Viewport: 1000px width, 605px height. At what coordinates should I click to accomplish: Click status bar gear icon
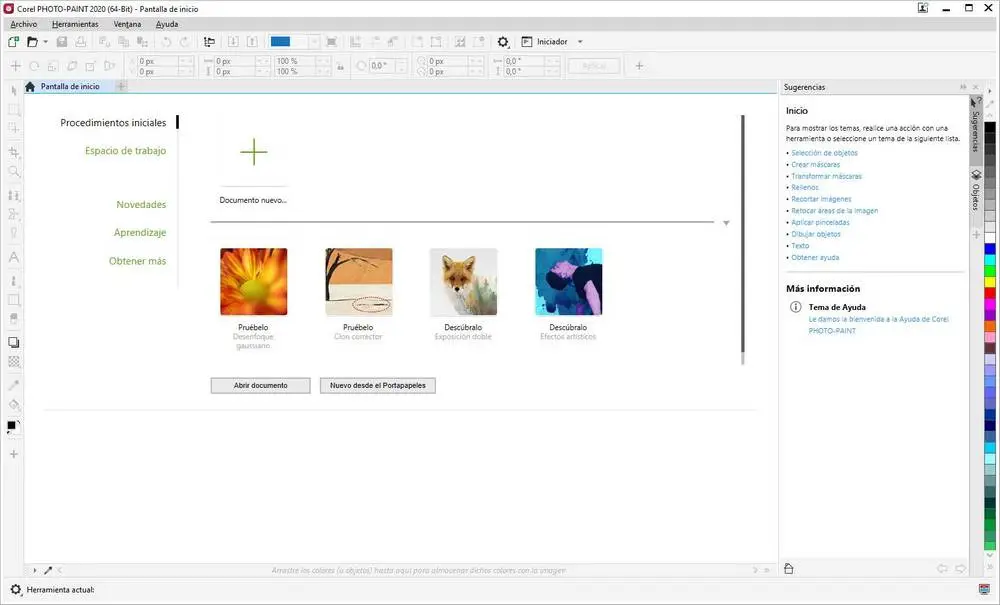tap(15, 590)
